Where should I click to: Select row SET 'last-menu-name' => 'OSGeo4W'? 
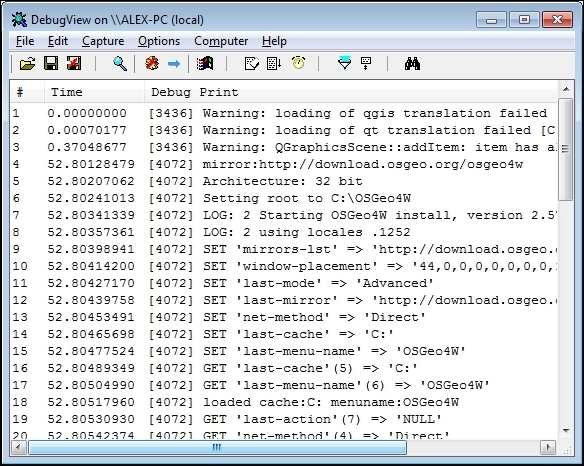click(x=284, y=352)
